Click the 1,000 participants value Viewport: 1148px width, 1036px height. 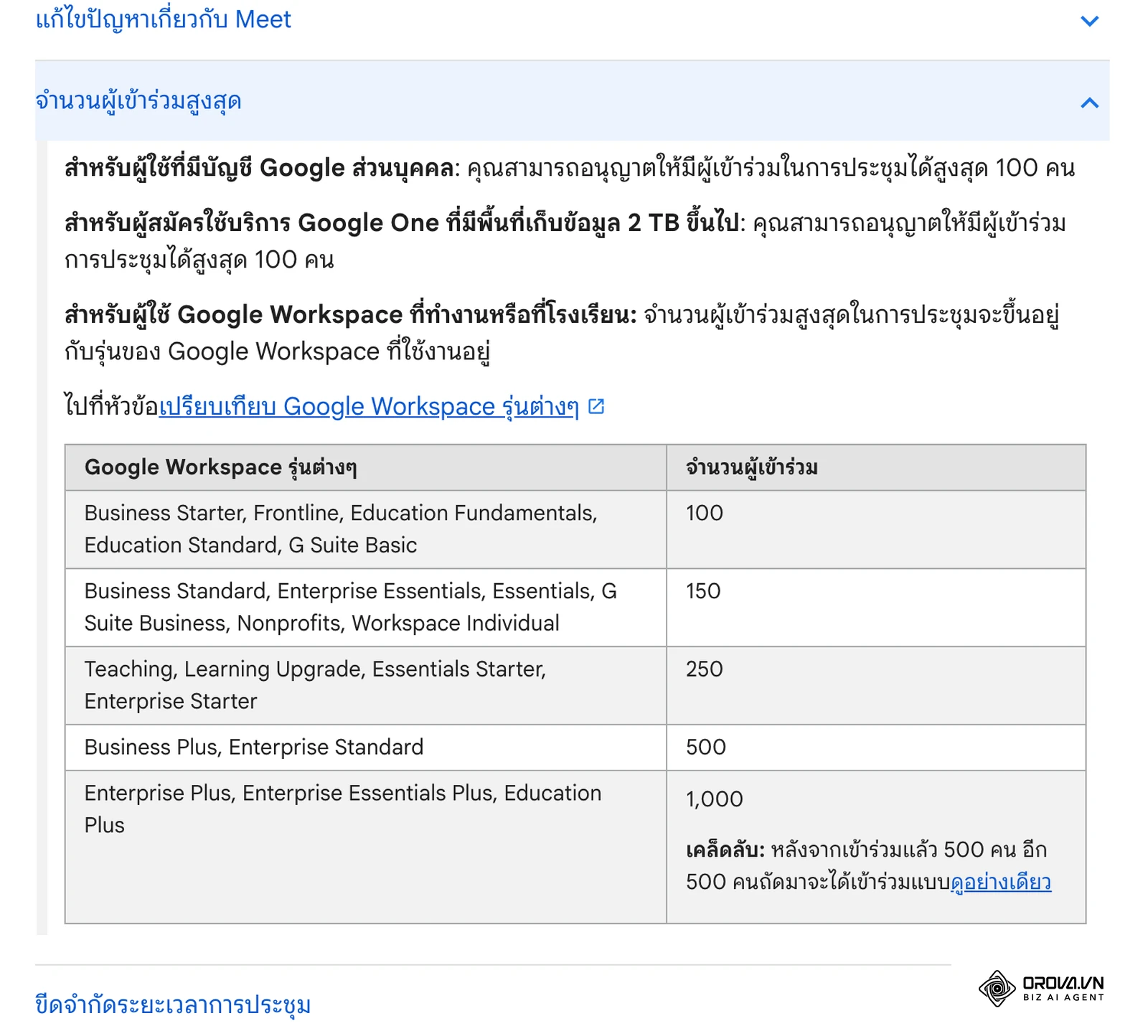(x=715, y=799)
